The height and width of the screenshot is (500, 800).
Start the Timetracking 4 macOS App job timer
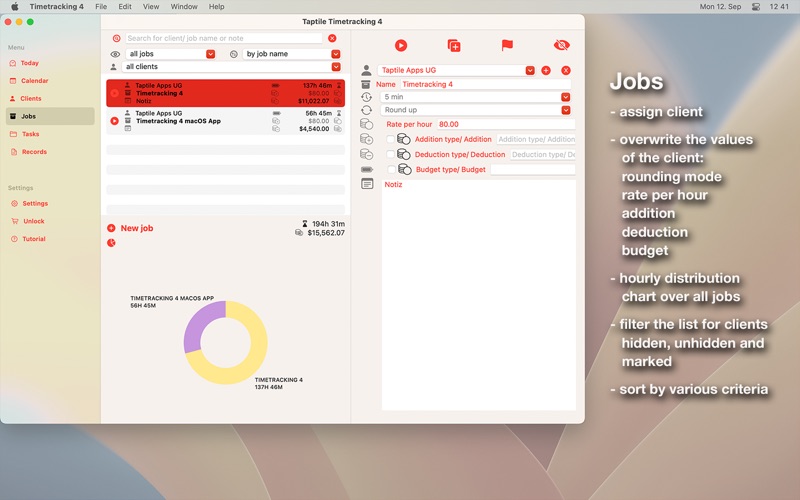click(114, 121)
